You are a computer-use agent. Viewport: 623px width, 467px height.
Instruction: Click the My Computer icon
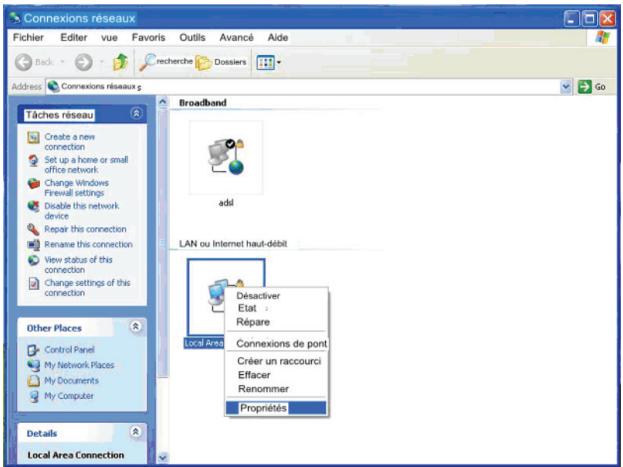(x=34, y=396)
